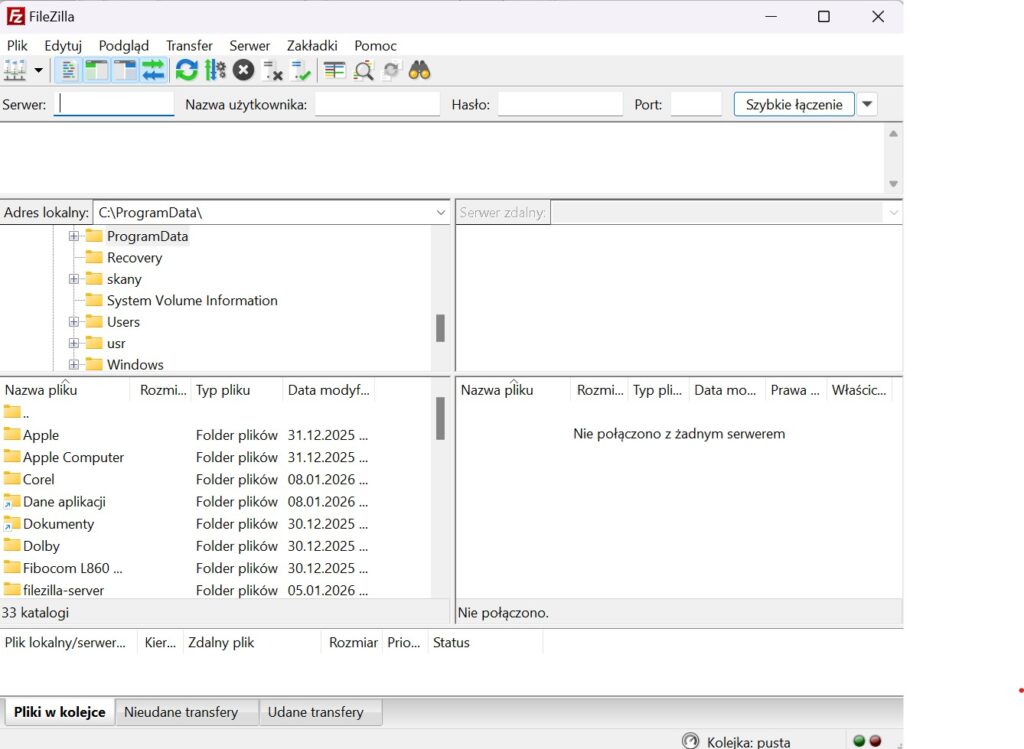Switch to the Nieudane transfery tab
The image size is (1024, 749).
coord(181,712)
